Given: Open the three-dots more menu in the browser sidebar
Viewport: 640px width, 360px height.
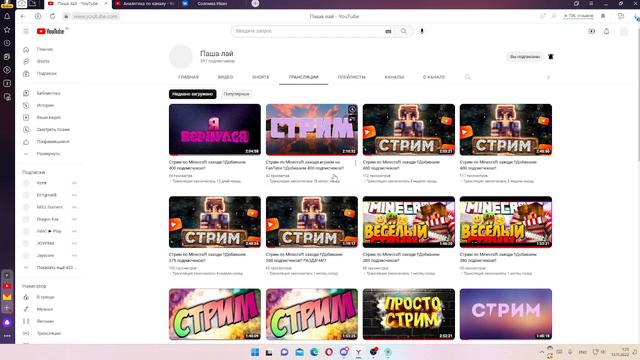Looking at the screenshot, I should [7, 336].
